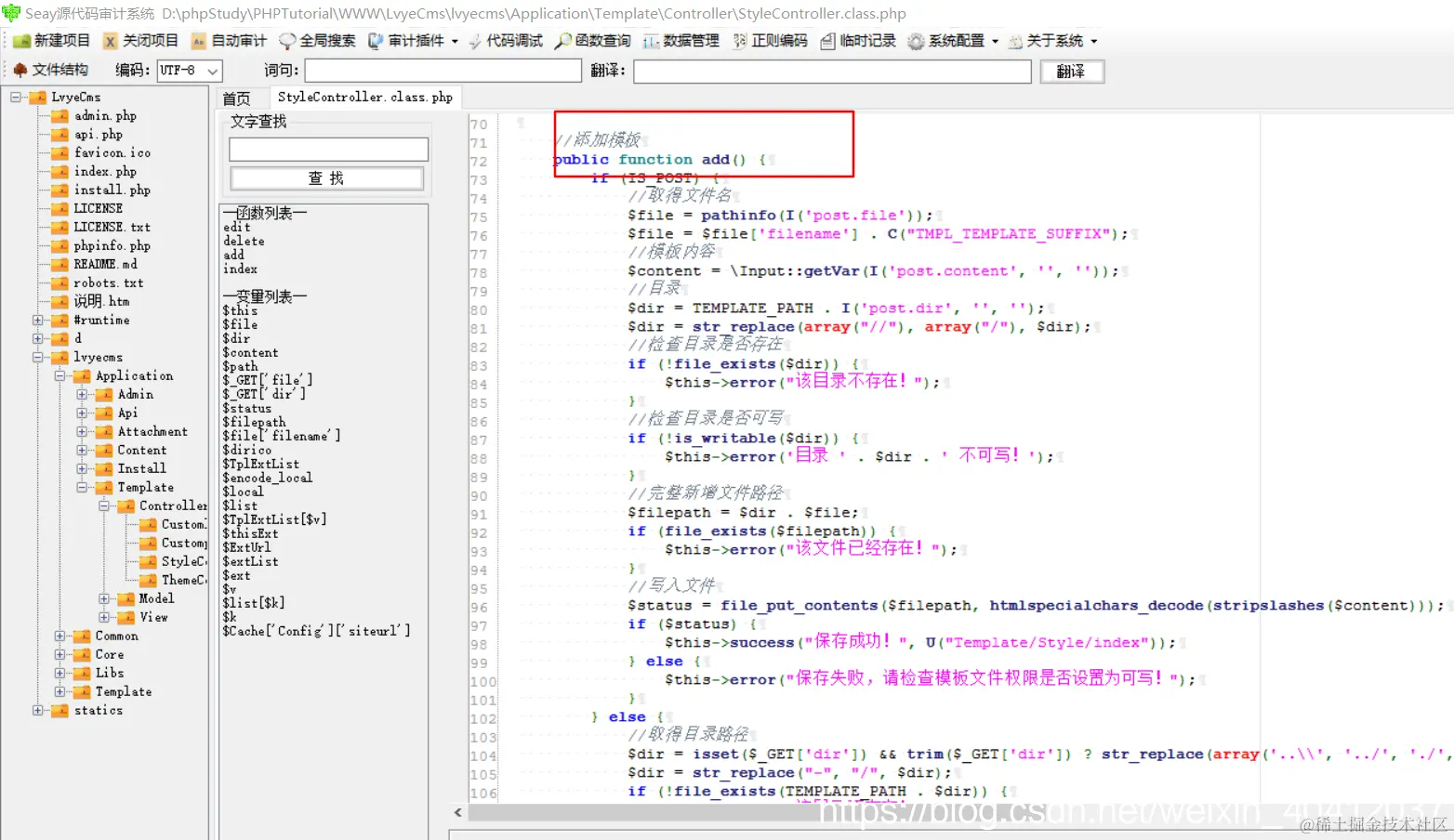
Task: Expand the Common folder node
Action: pos(59,637)
